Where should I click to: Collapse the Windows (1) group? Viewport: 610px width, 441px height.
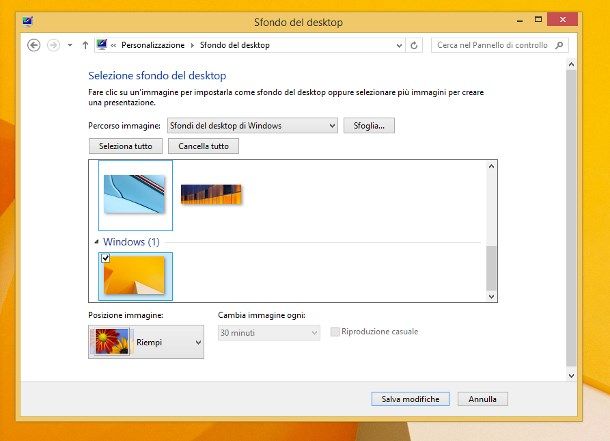pos(96,242)
